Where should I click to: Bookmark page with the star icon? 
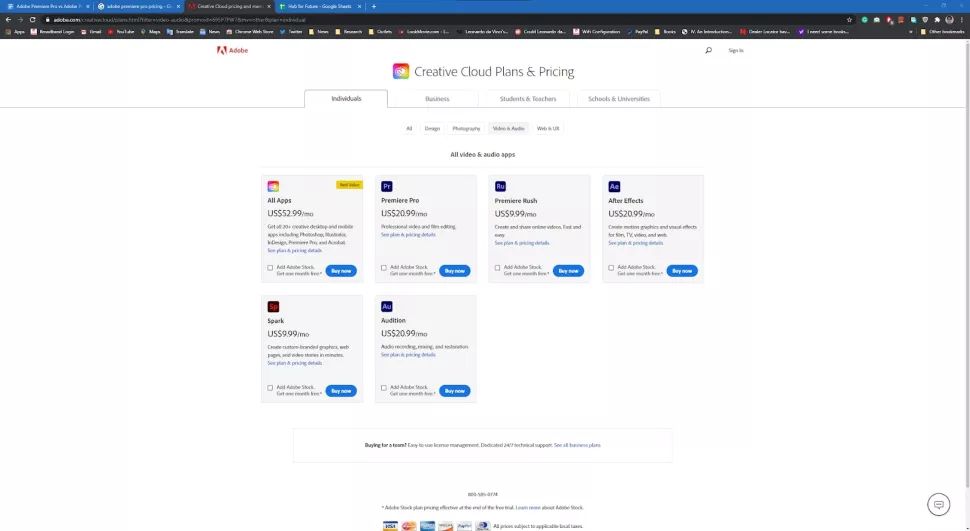click(849, 20)
